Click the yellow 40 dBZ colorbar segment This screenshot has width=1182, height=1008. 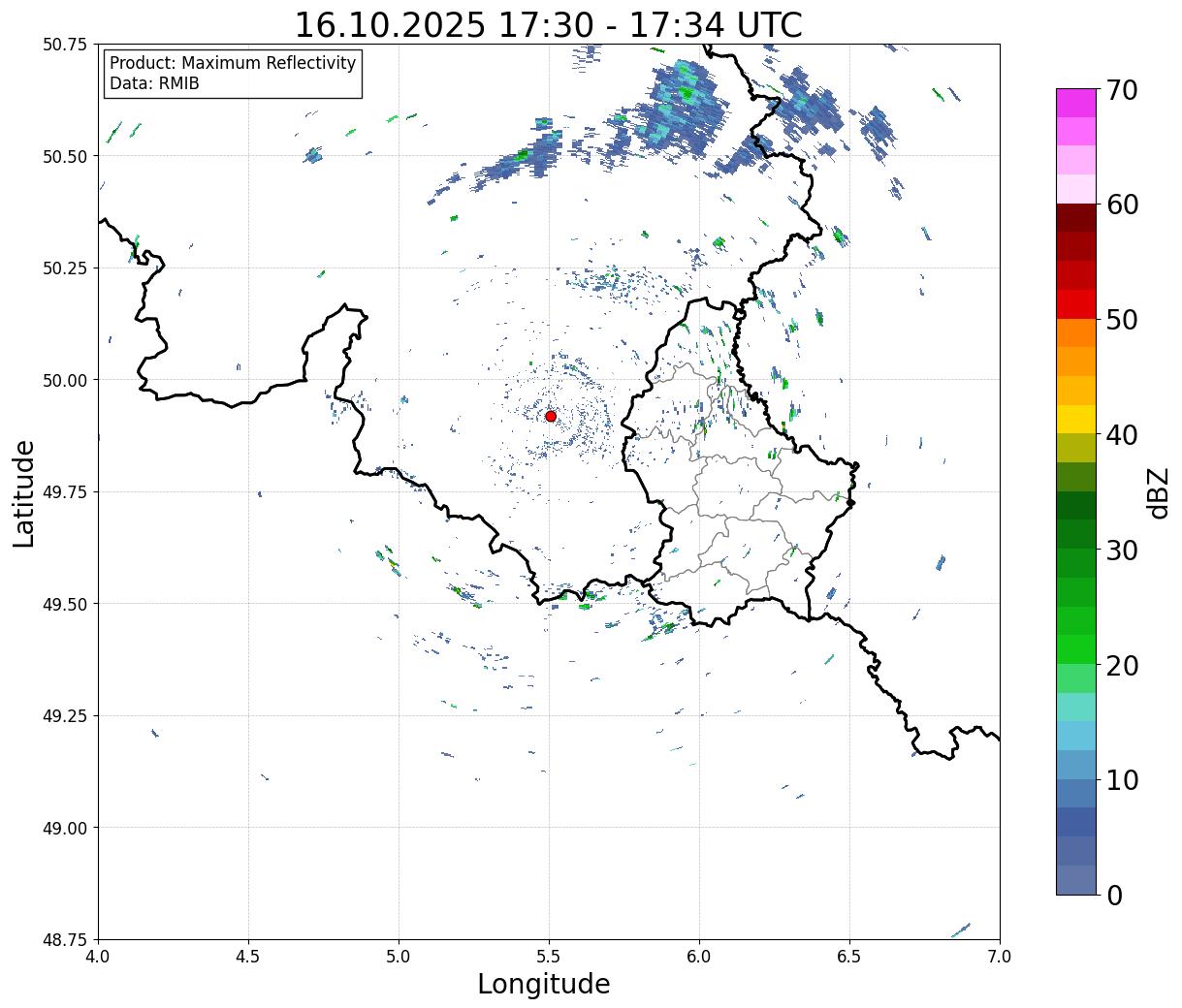pos(1076,419)
